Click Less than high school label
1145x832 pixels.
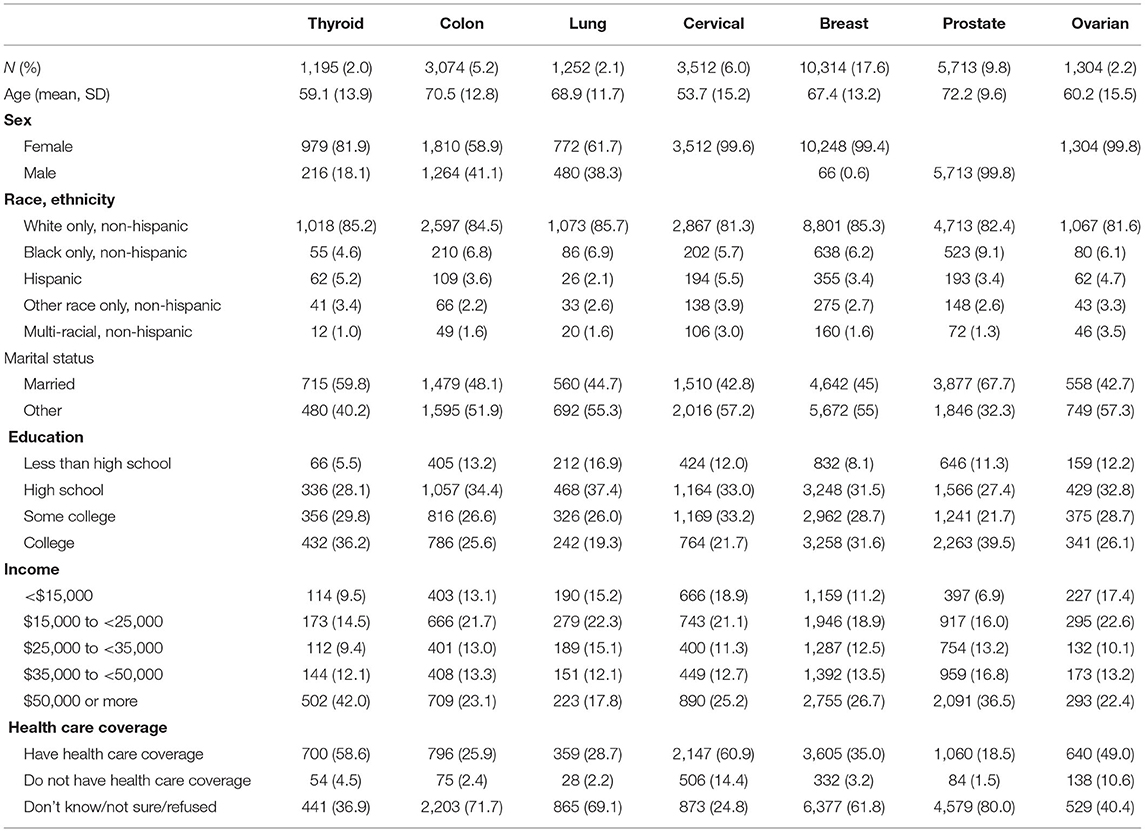[97, 464]
